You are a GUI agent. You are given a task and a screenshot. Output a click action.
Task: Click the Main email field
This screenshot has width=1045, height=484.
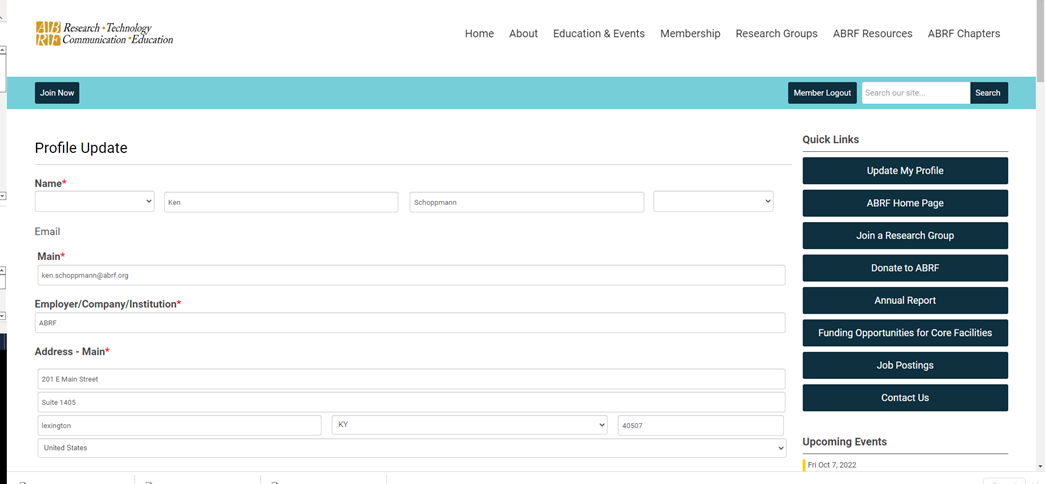coord(412,275)
